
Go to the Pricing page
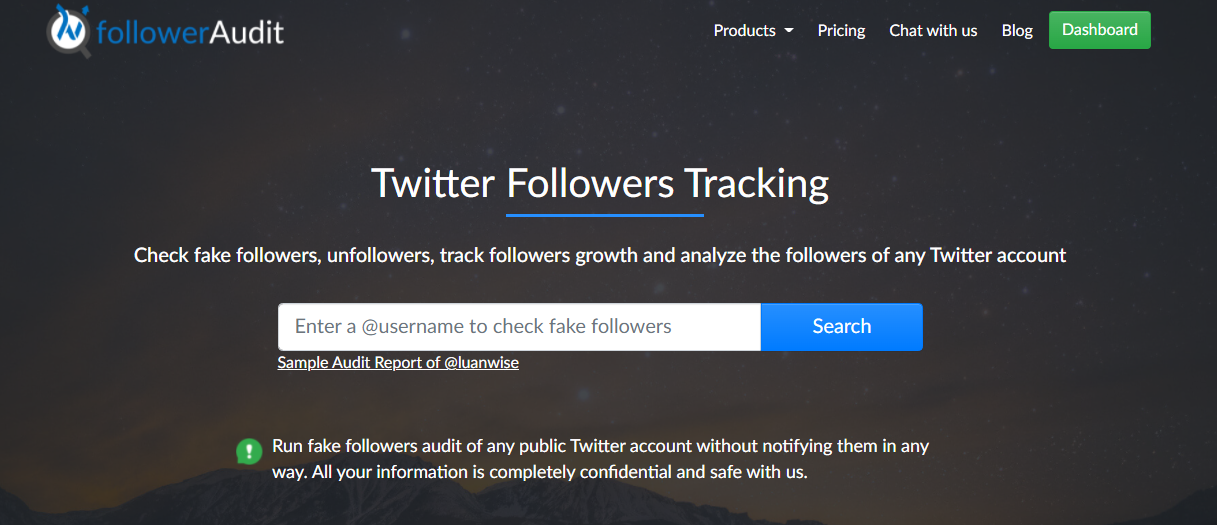click(x=841, y=30)
